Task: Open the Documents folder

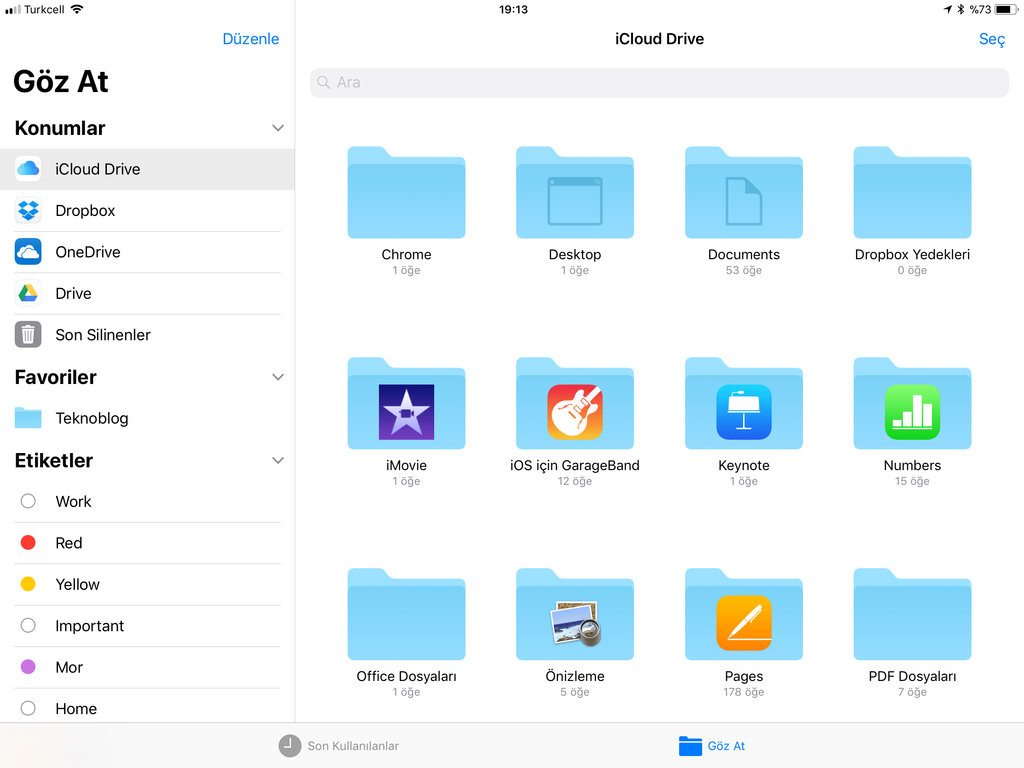Action: click(x=743, y=193)
